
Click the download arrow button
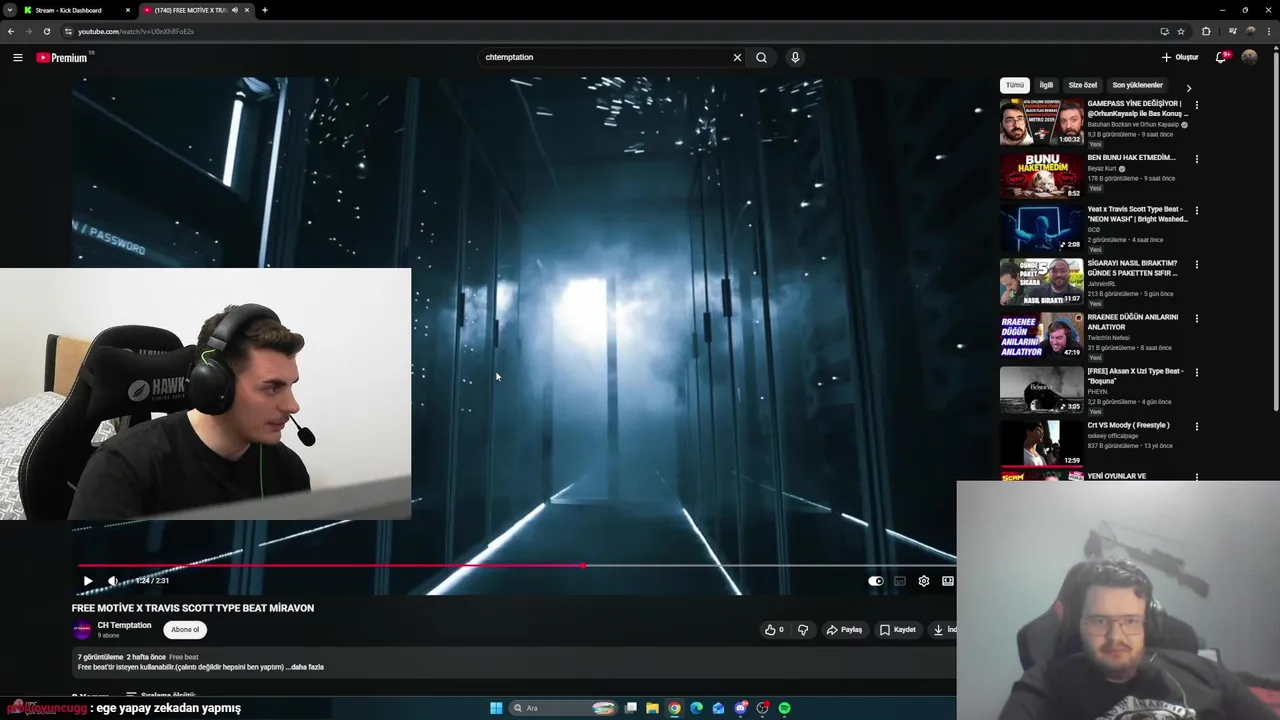pyautogui.click(x=942, y=630)
